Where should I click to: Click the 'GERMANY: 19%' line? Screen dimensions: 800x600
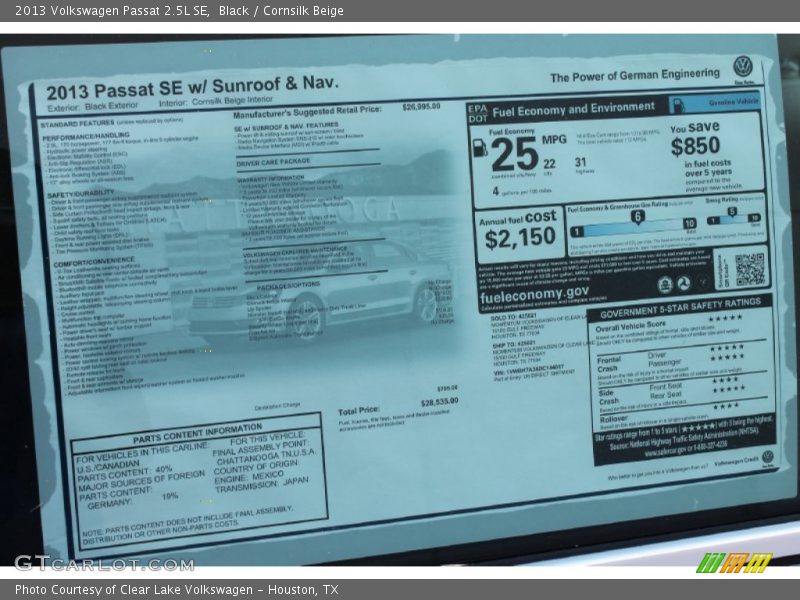click(x=132, y=499)
